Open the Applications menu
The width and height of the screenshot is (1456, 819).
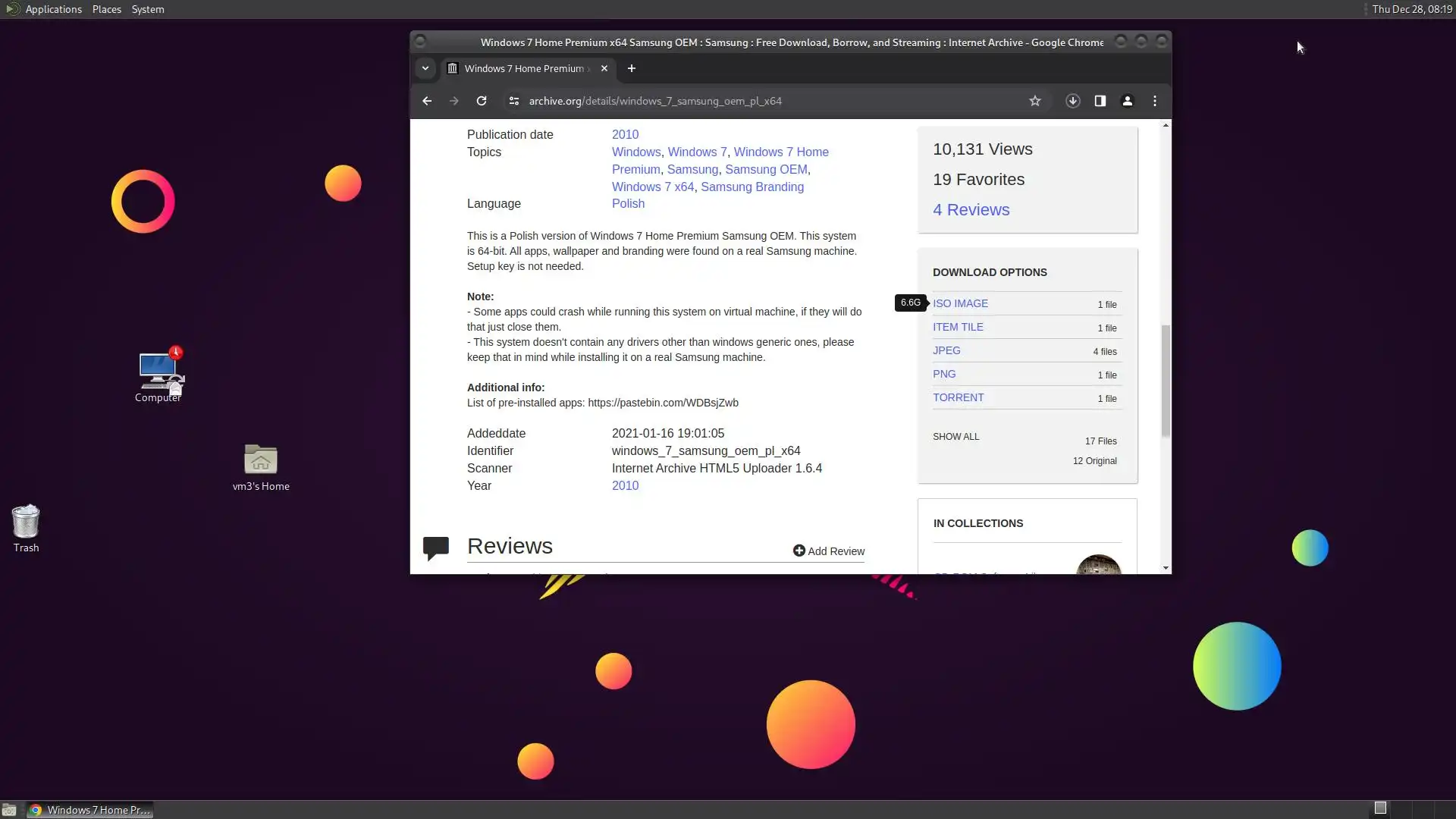[53, 9]
